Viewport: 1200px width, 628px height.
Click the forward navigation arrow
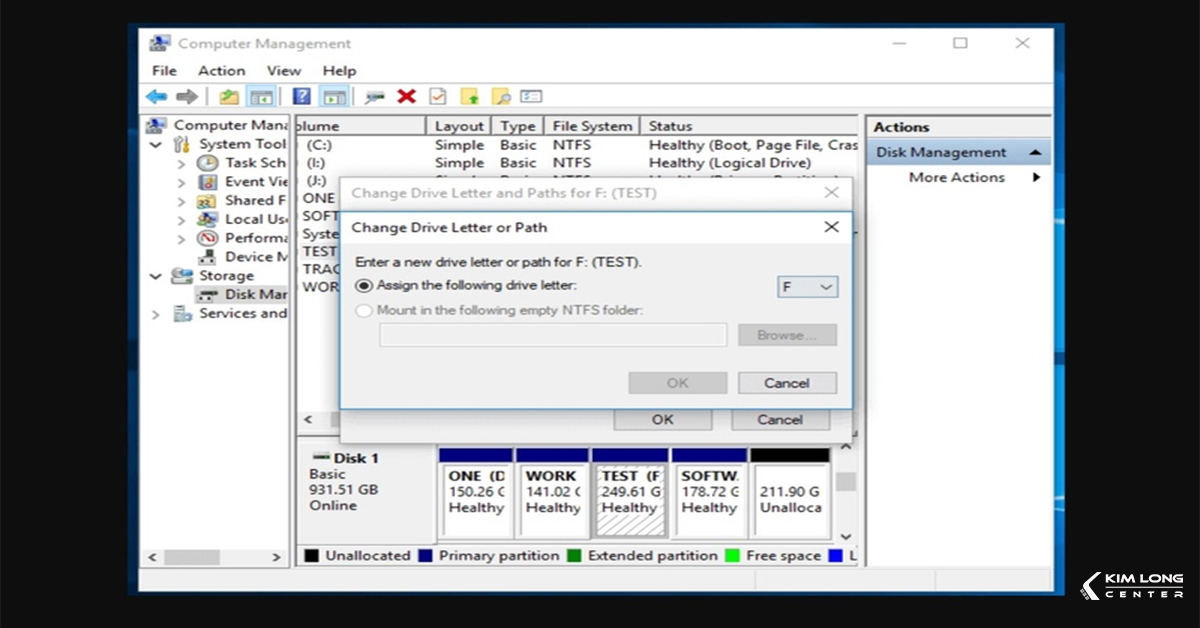[187, 95]
